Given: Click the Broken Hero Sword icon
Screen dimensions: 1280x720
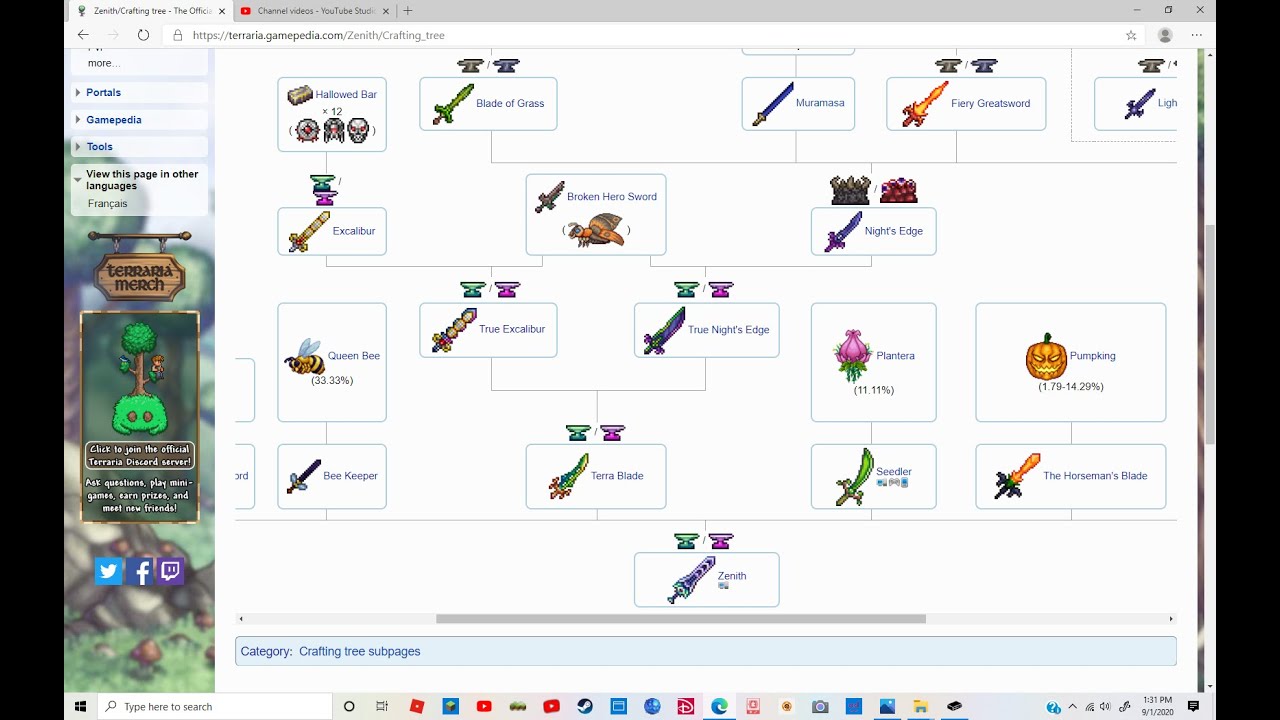Looking at the screenshot, I should pyautogui.click(x=550, y=197).
